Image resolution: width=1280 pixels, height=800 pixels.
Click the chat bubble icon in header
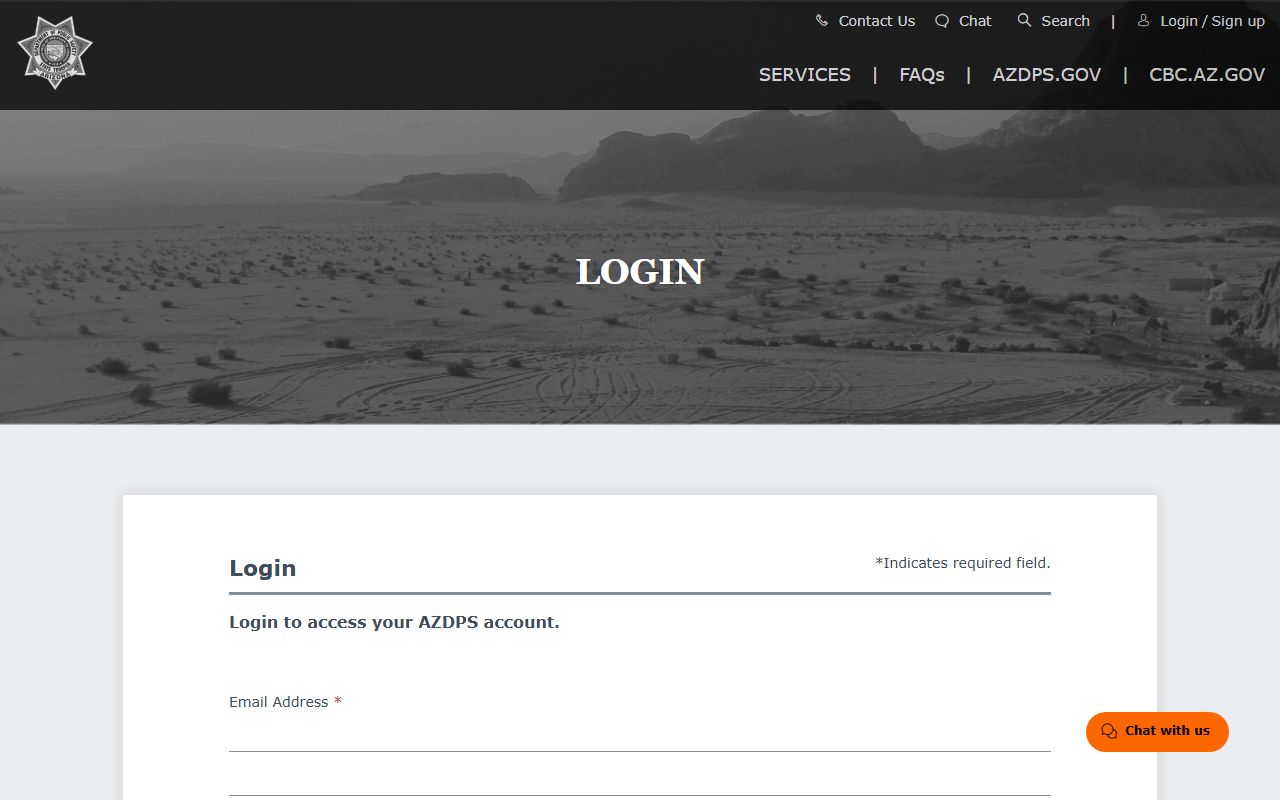click(942, 20)
